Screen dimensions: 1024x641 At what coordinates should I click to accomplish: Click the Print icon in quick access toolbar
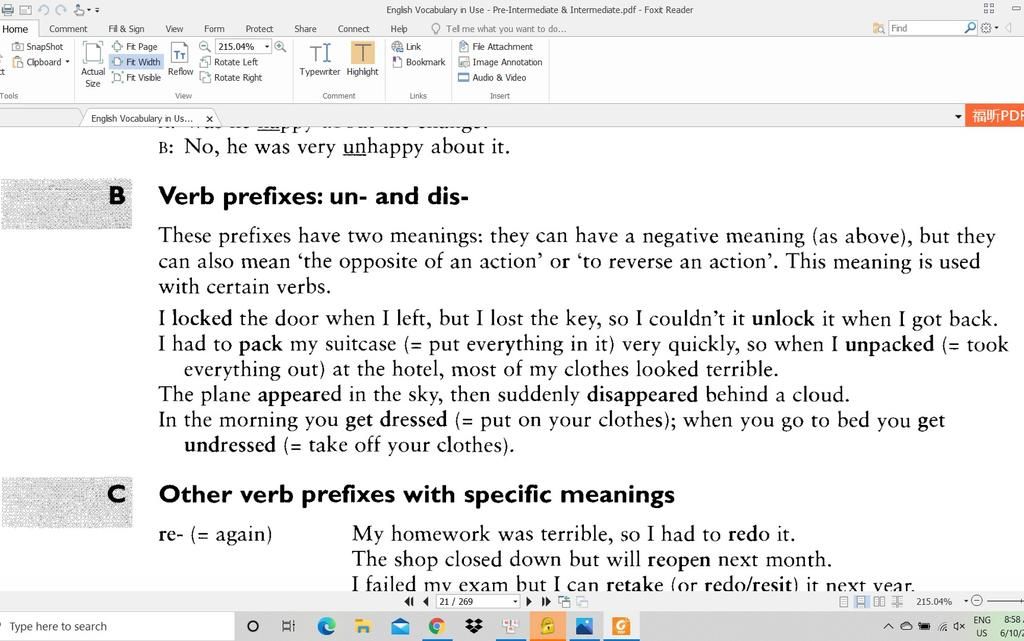click(x=7, y=10)
